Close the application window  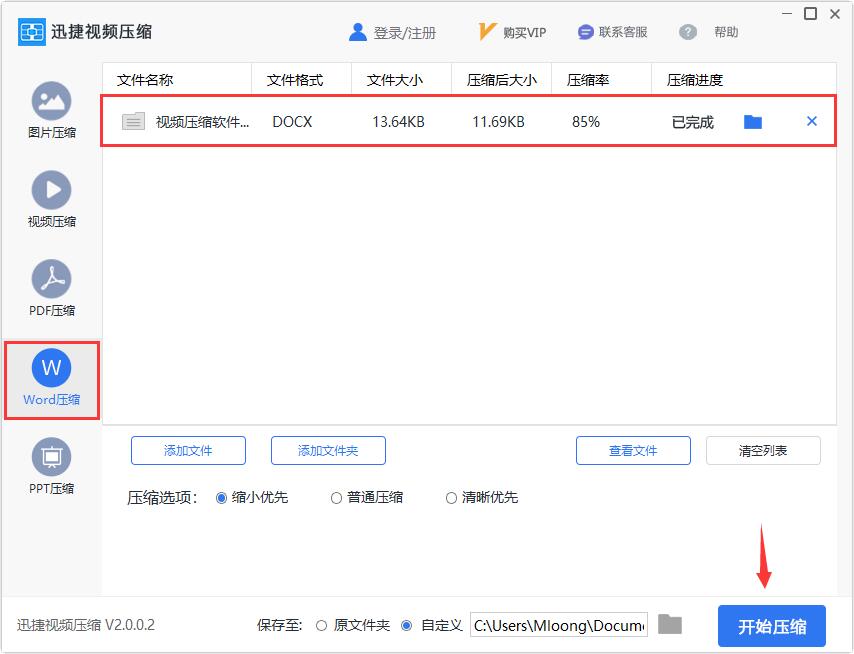click(x=835, y=14)
